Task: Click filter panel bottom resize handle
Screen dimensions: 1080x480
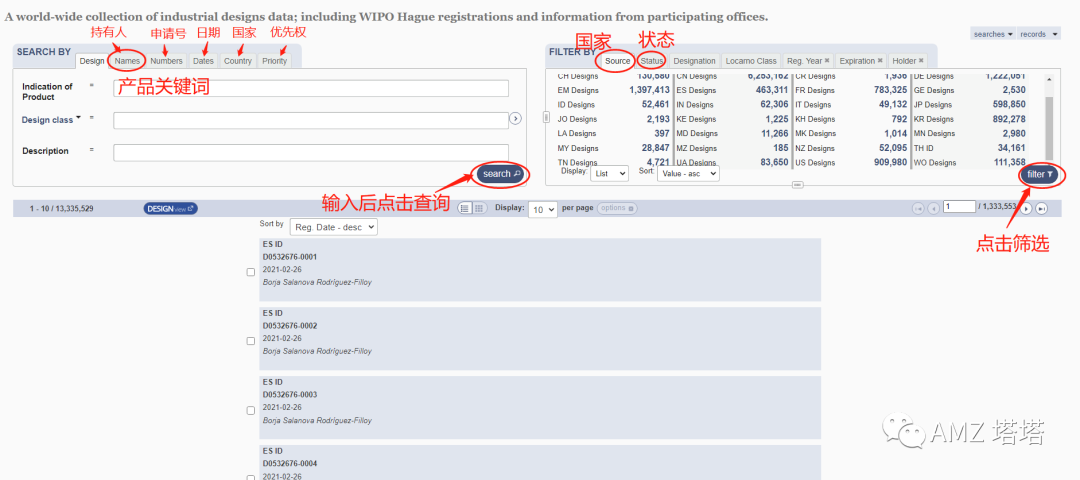Action: [x=798, y=184]
